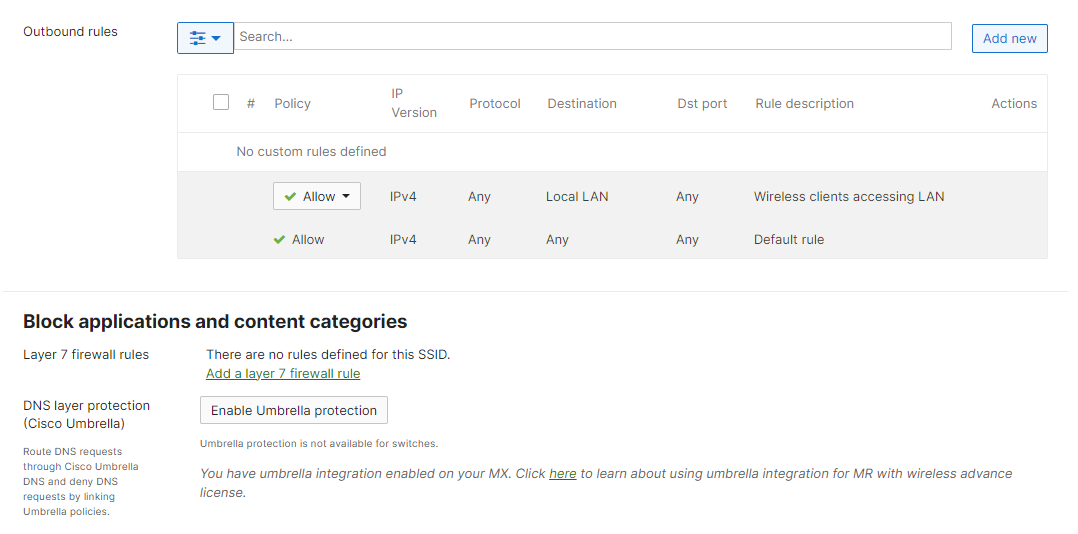Screen dimensions: 1078x534
Task: Select the Default rule description text
Action: coord(788,240)
